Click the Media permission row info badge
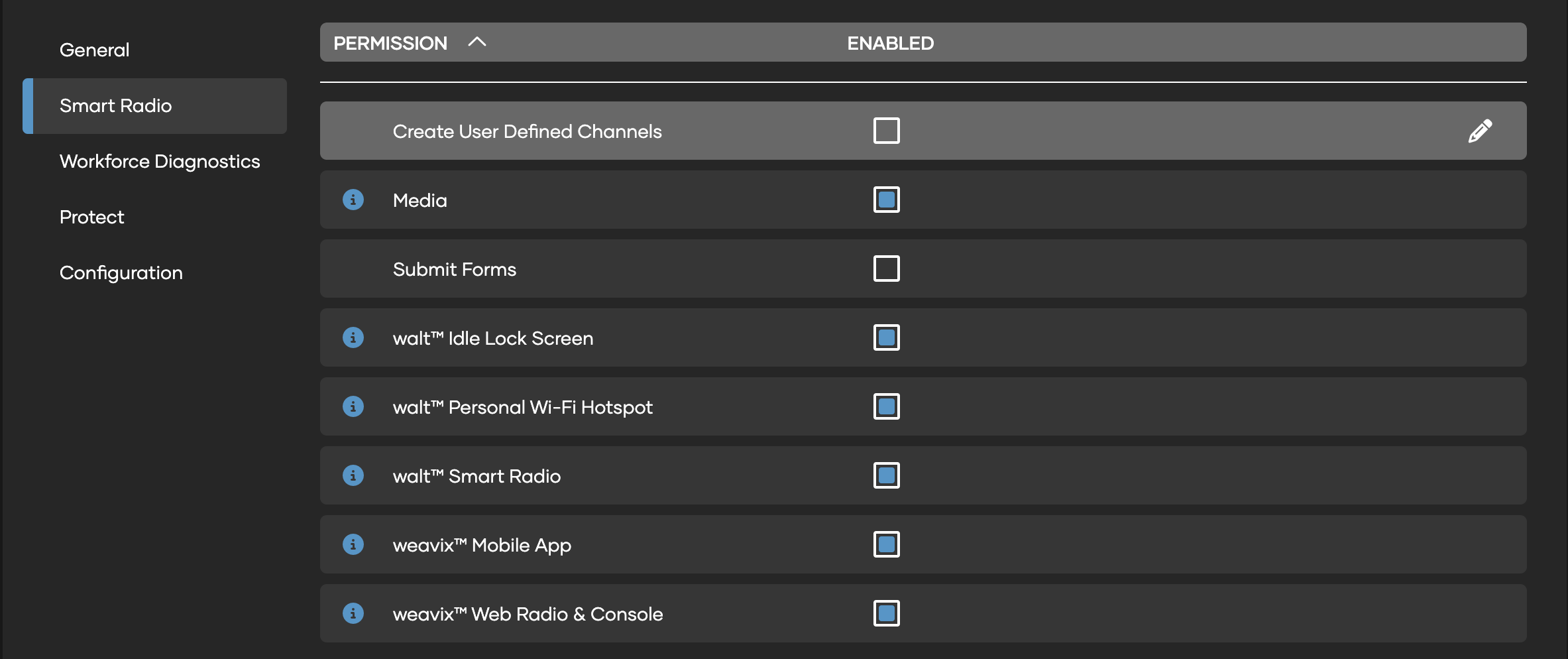Image resolution: width=1568 pixels, height=659 pixels. (353, 200)
